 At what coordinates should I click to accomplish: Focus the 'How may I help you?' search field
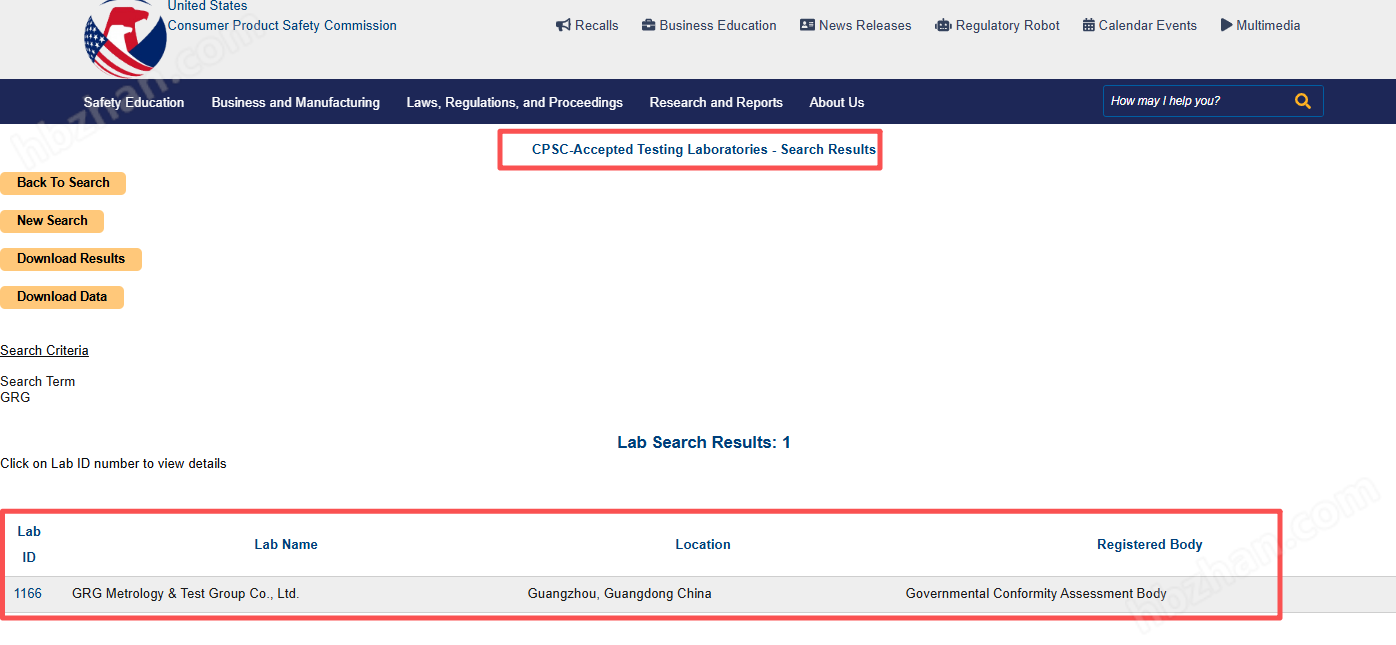1195,101
